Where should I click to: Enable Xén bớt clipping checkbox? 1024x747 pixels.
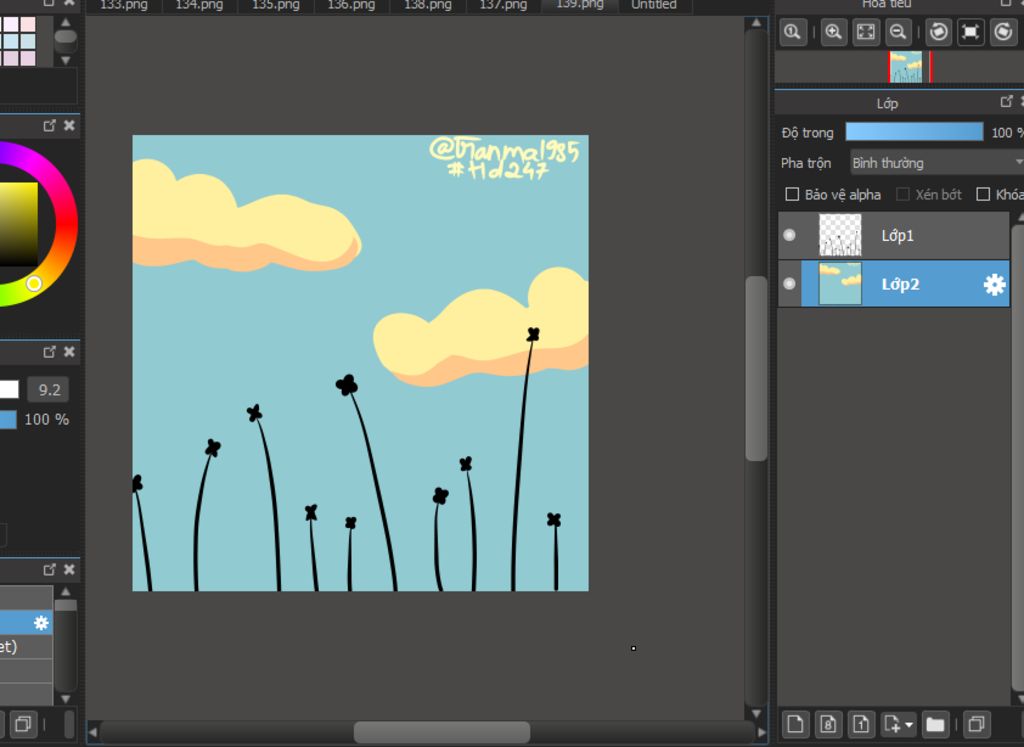click(903, 194)
